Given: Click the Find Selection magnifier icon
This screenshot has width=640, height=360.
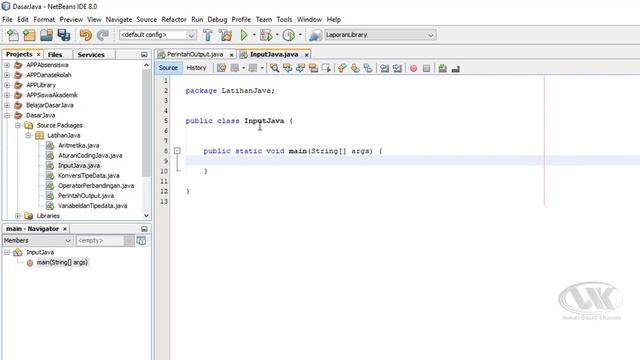Looking at the screenshot, I should pyautogui.click(x=274, y=68).
